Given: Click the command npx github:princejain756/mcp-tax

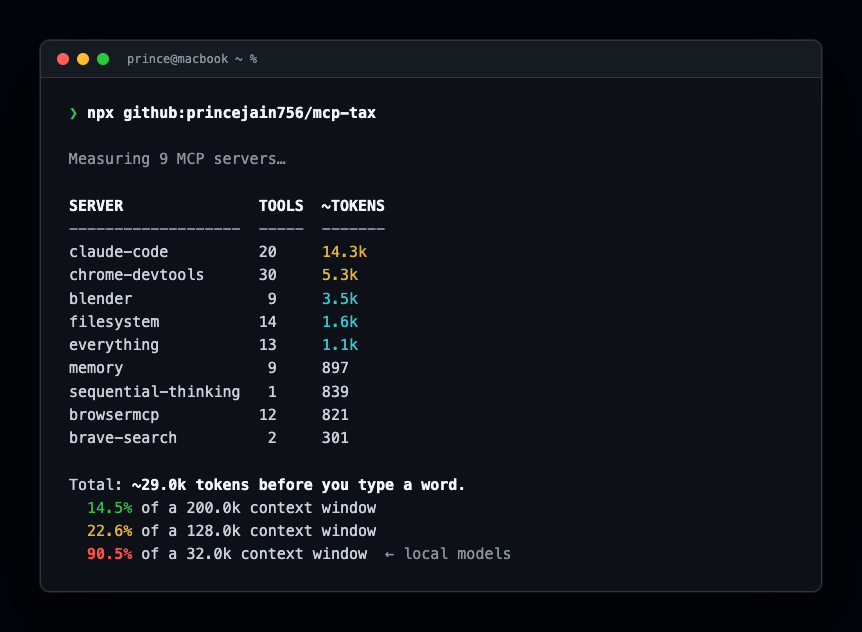Looking at the screenshot, I should pos(231,113).
